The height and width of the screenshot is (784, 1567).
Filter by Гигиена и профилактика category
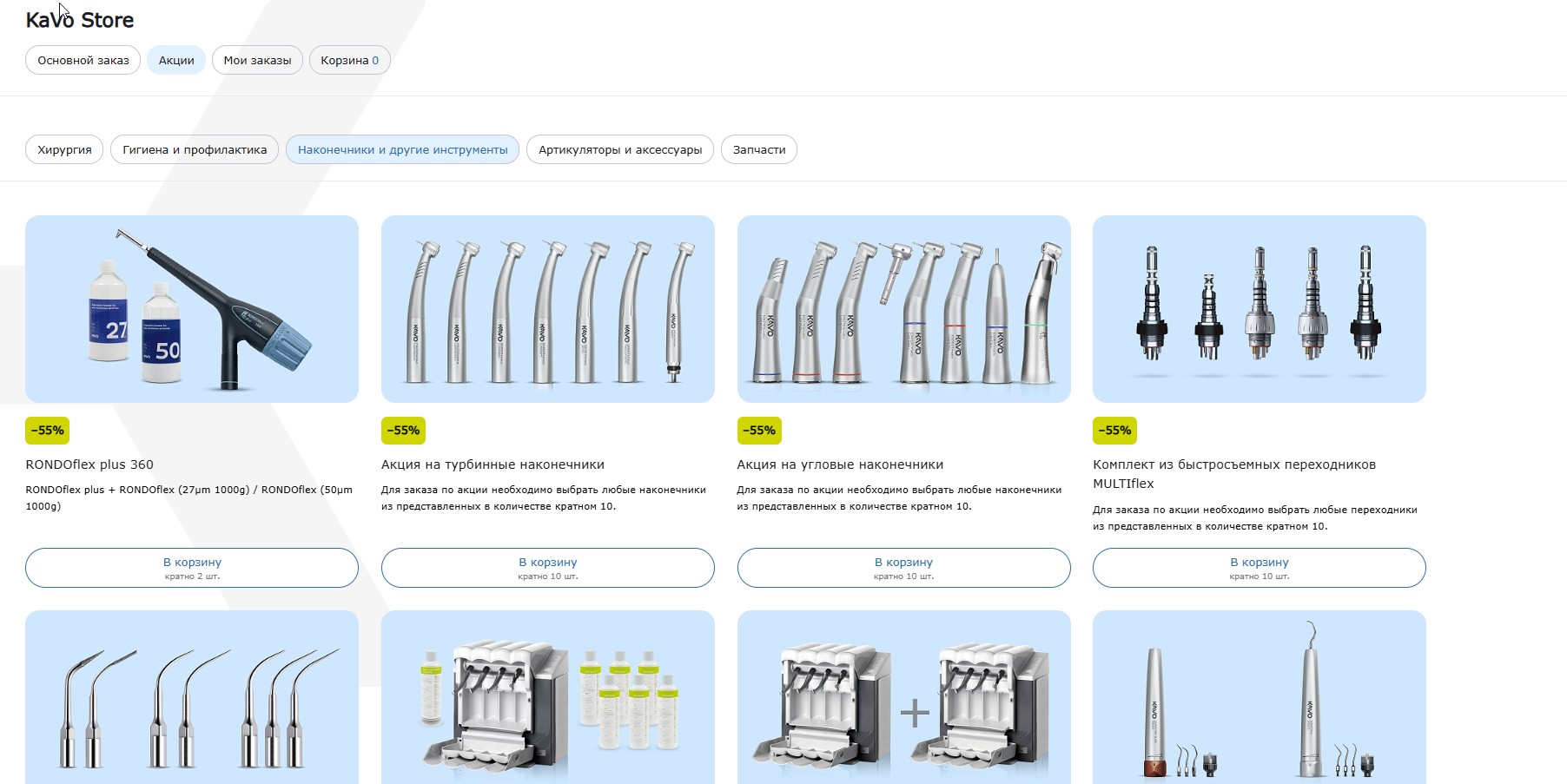pyautogui.click(x=195, y=149)
